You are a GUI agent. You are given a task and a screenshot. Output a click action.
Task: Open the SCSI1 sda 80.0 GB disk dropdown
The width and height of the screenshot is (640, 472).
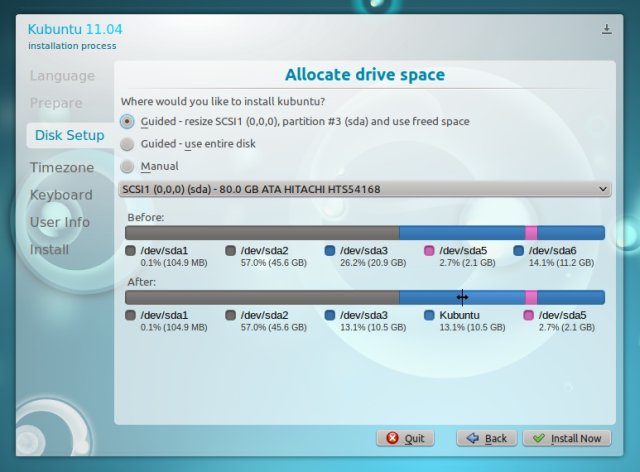coord(364,189)
